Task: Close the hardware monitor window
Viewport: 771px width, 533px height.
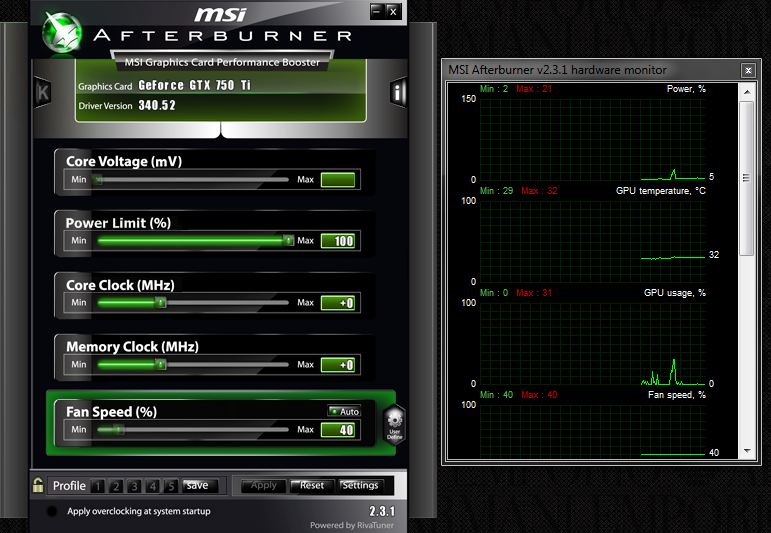Action: point(748,70)
